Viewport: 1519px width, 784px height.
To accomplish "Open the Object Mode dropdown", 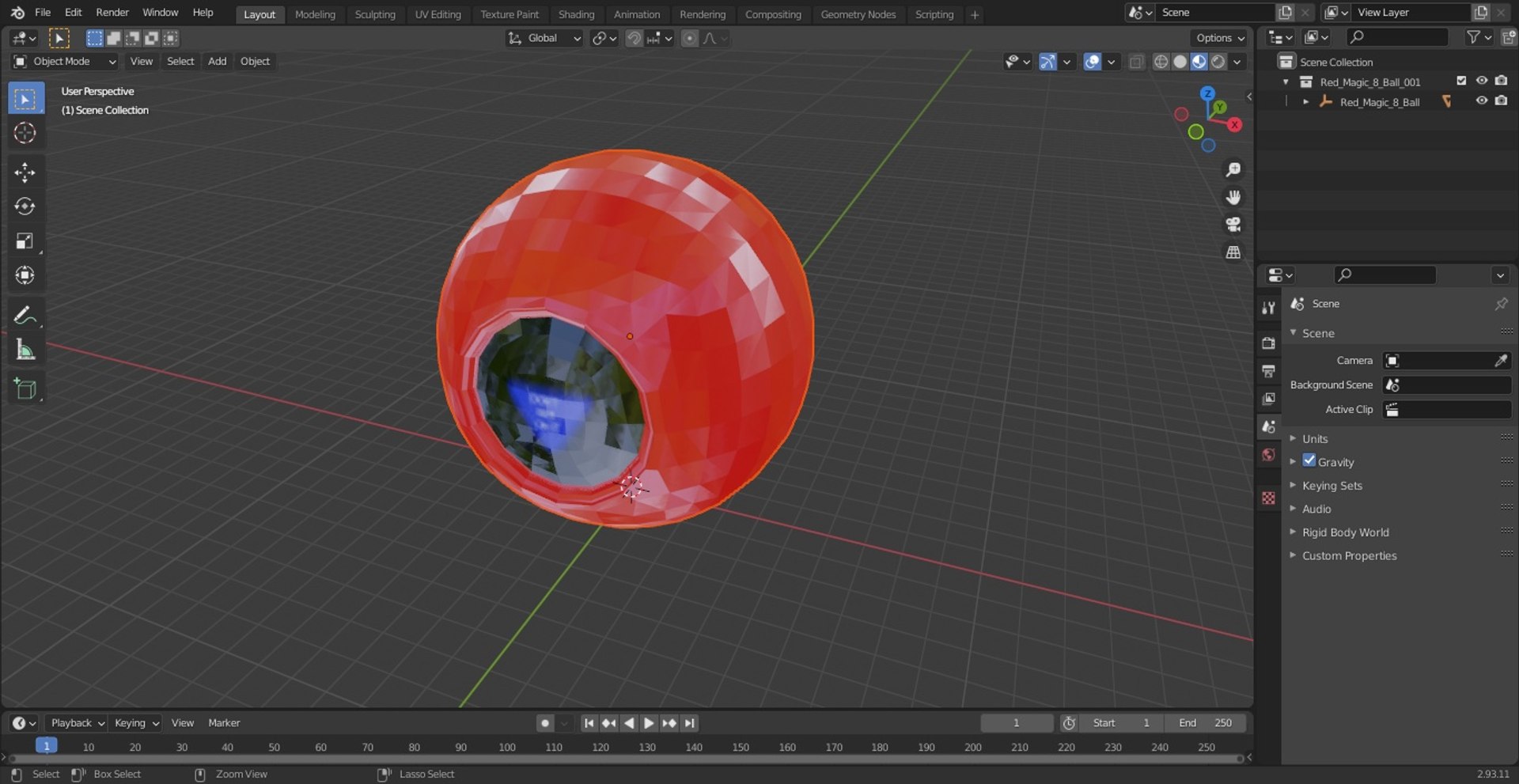I will (x=65, y=62).
